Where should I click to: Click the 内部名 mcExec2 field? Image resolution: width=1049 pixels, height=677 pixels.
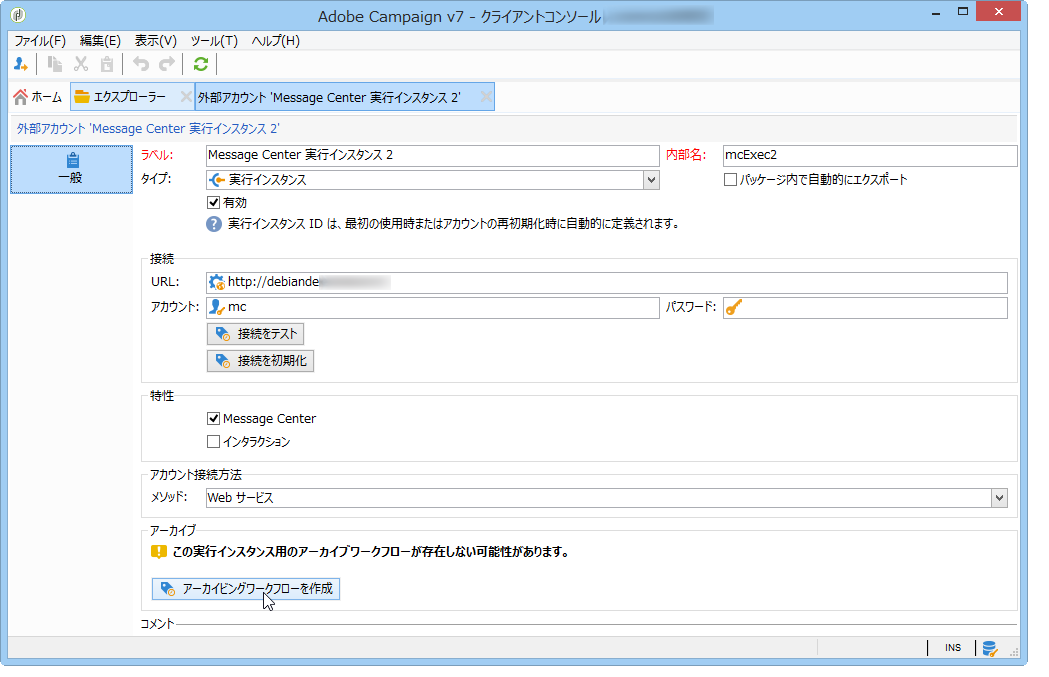coord(870,155)
